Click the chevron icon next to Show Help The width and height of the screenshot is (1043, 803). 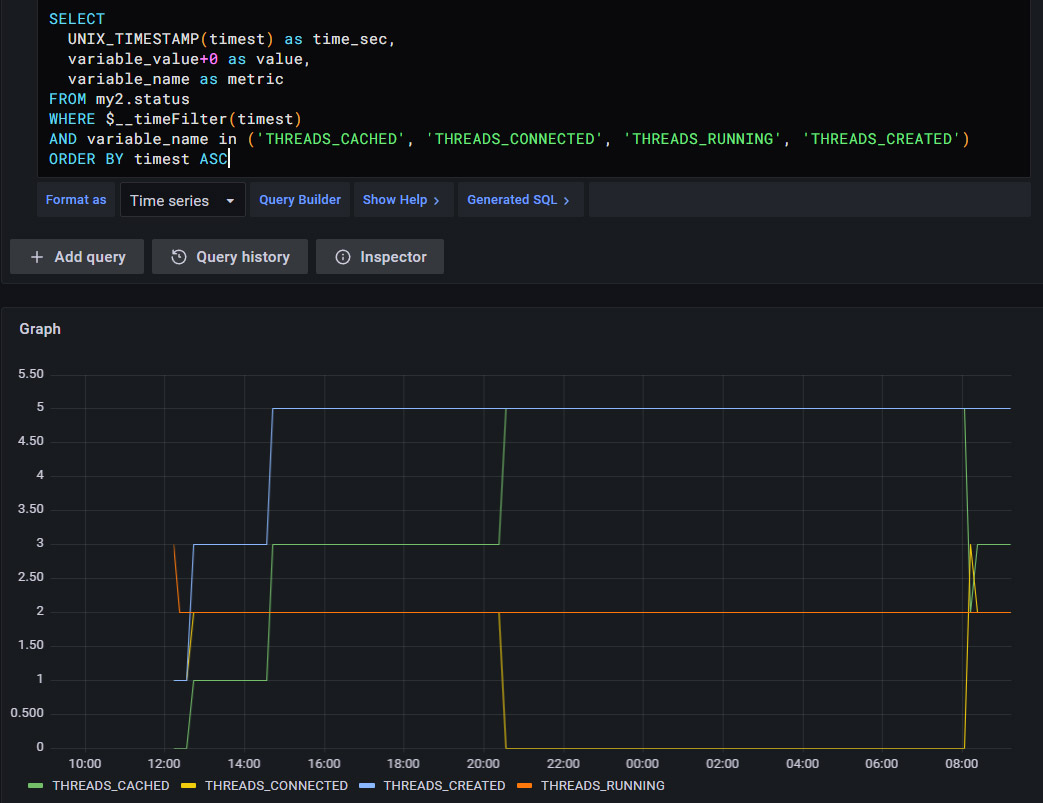[x=436, y=200]
